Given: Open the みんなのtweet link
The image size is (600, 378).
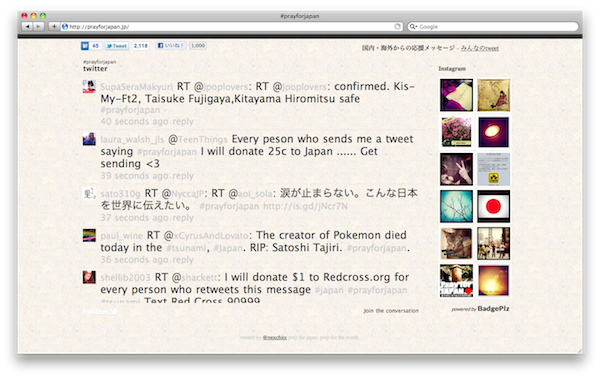Looking at the screenshot, I should pos(479,48).
